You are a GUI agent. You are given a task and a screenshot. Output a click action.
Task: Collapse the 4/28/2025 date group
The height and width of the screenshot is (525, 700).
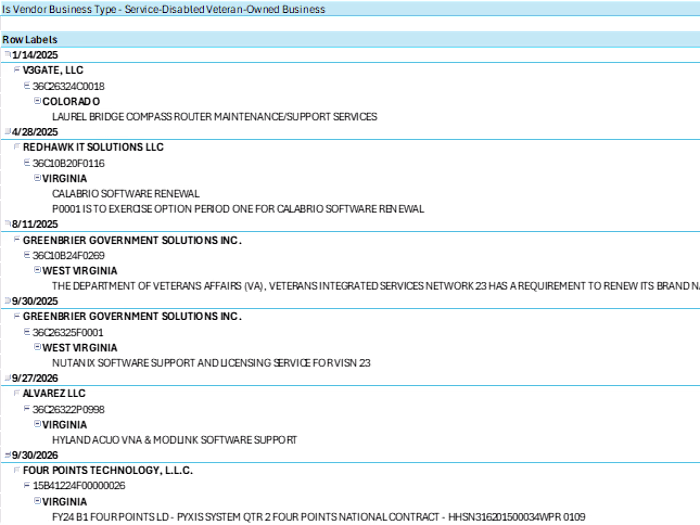8,131
